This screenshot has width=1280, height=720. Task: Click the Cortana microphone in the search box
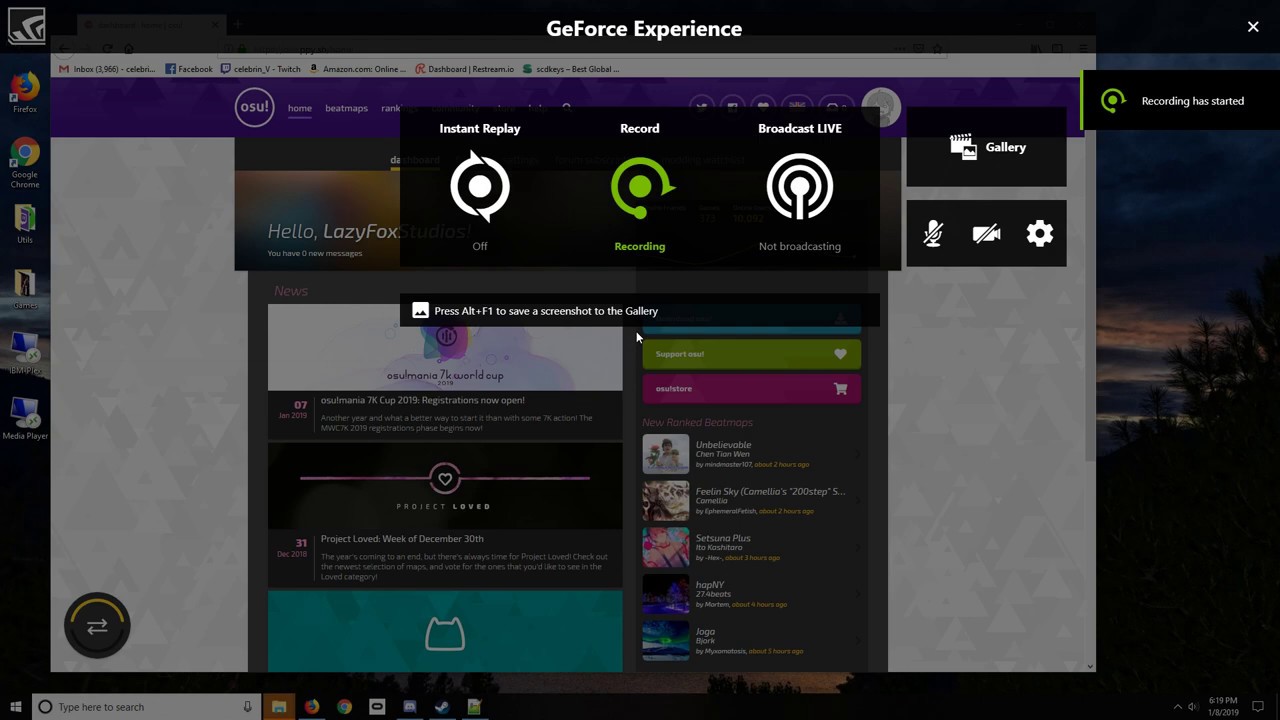point(247,707)
